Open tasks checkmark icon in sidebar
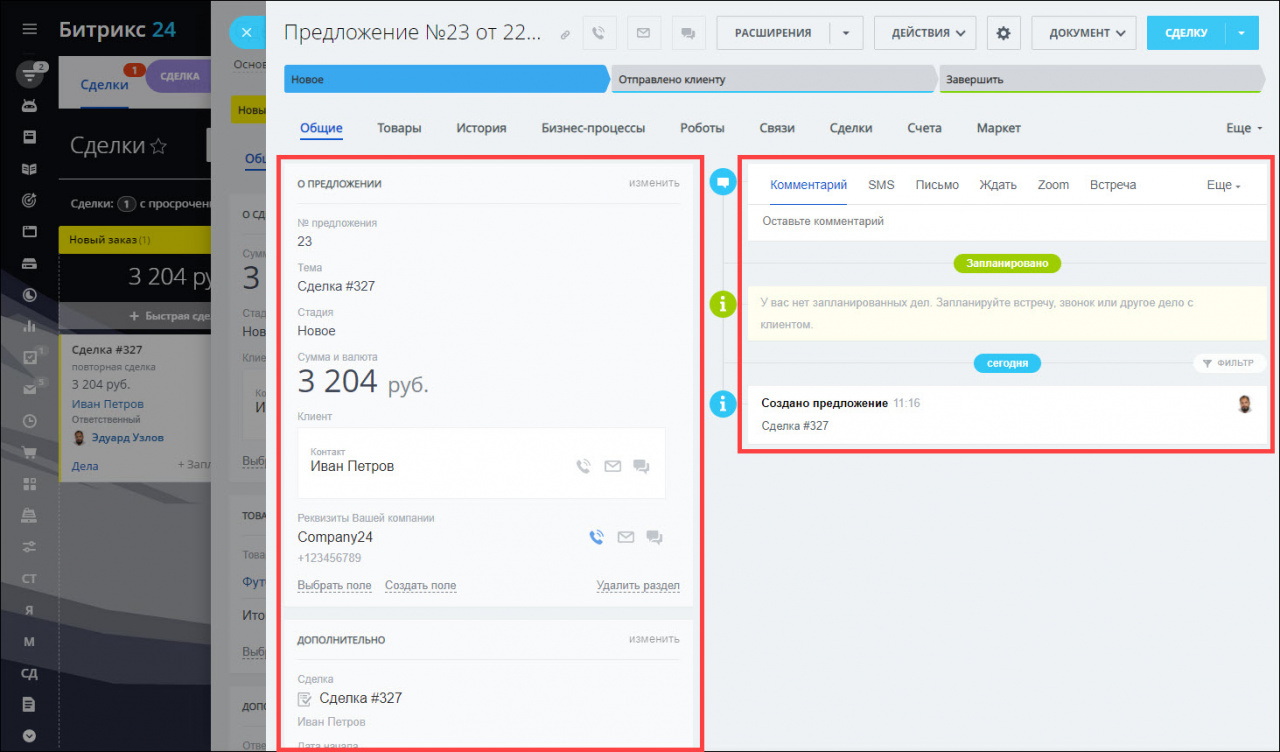 click(29, 357)
